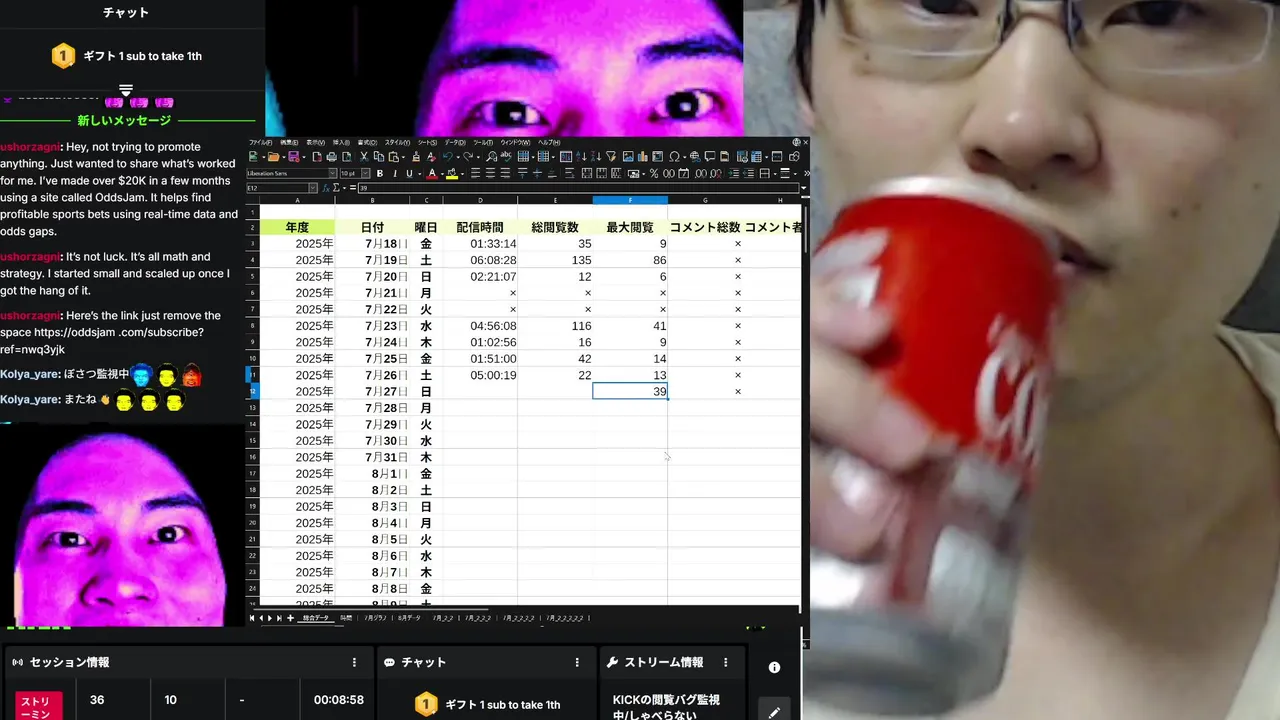Jump to first sheet navigation arrow
Viewport: 1280px width, 720px height.
tap(252, 618)
